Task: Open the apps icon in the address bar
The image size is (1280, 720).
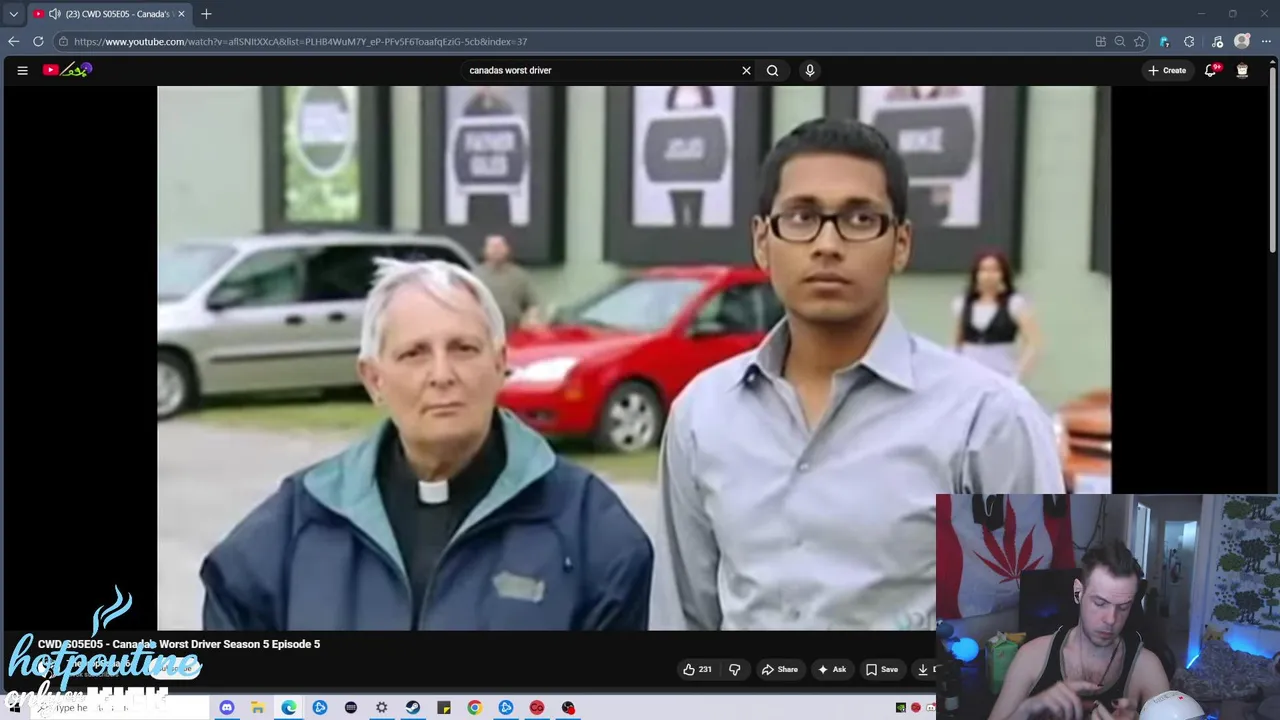Action: (1101, 41)
